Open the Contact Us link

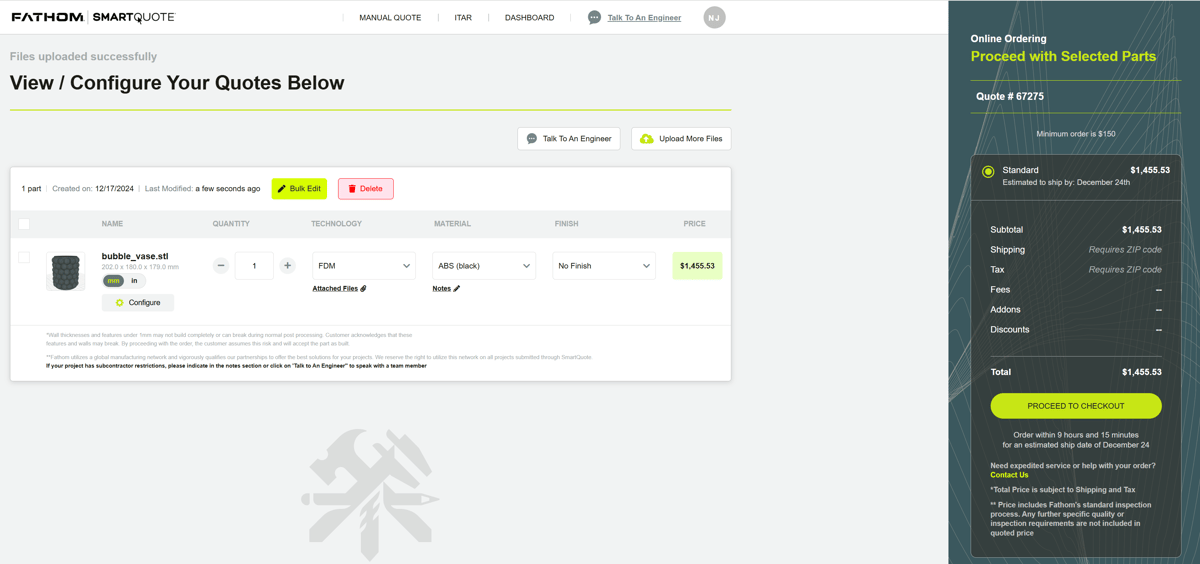1009,475
